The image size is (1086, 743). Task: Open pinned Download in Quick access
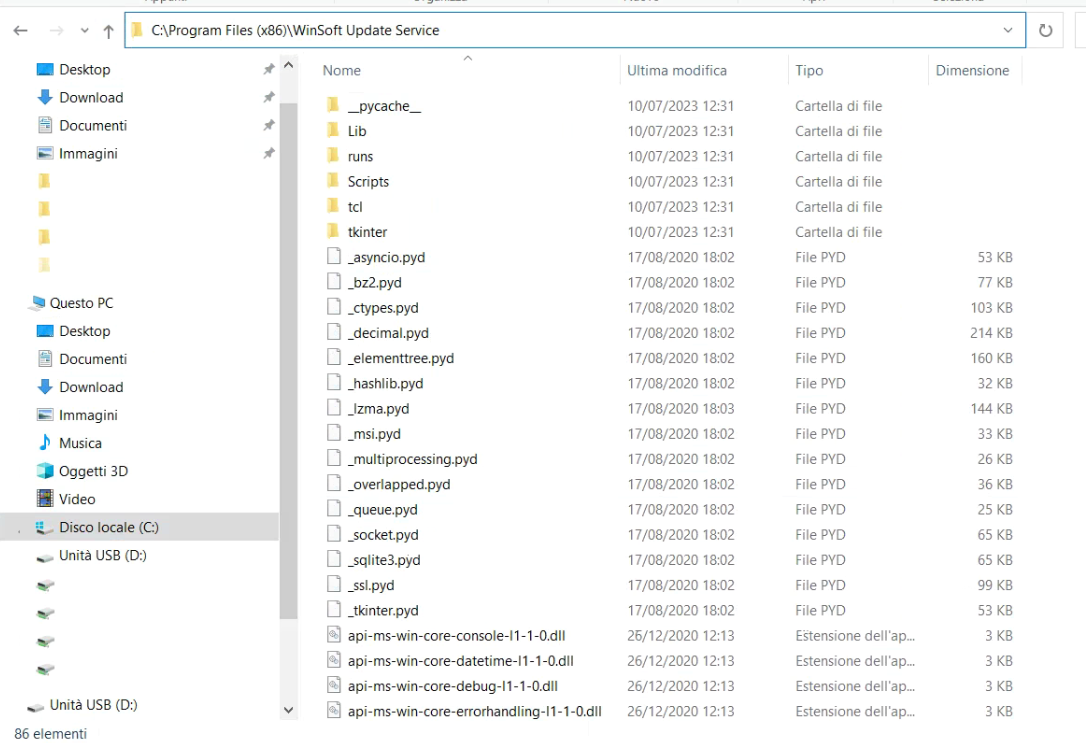(91, 98)
